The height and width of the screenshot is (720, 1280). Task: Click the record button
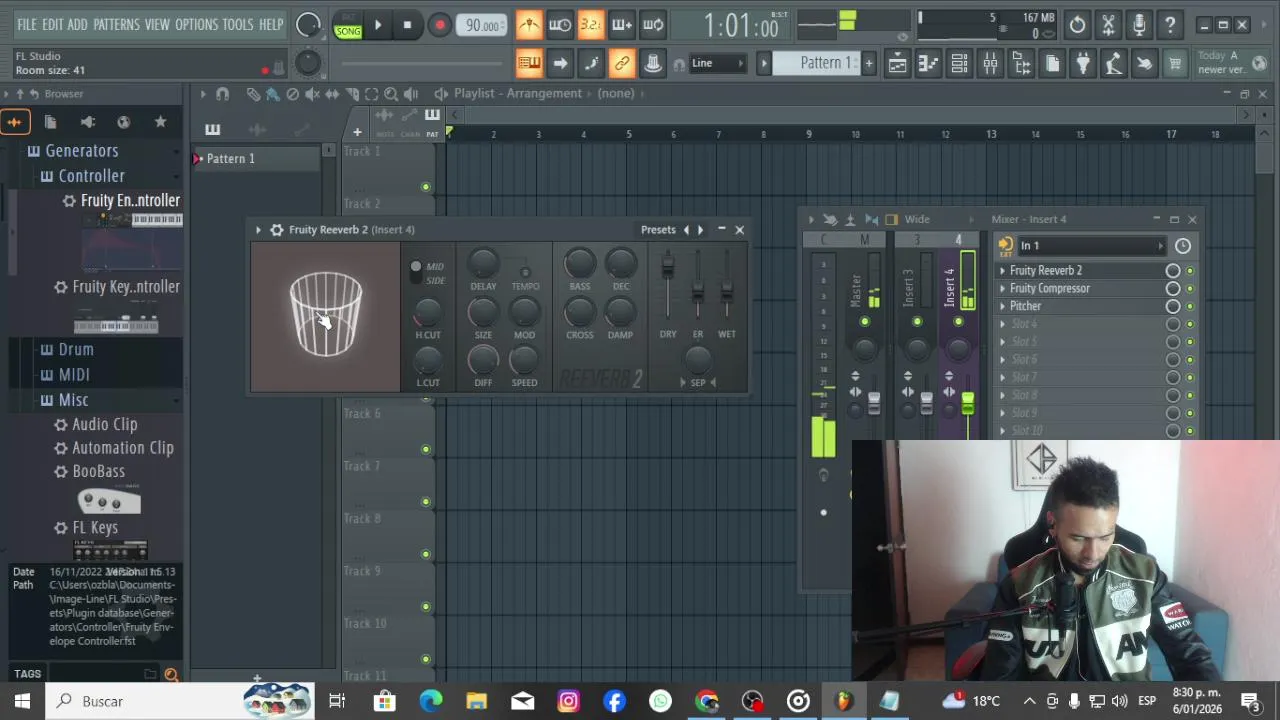pyautogui.click(x=439, y=25)
